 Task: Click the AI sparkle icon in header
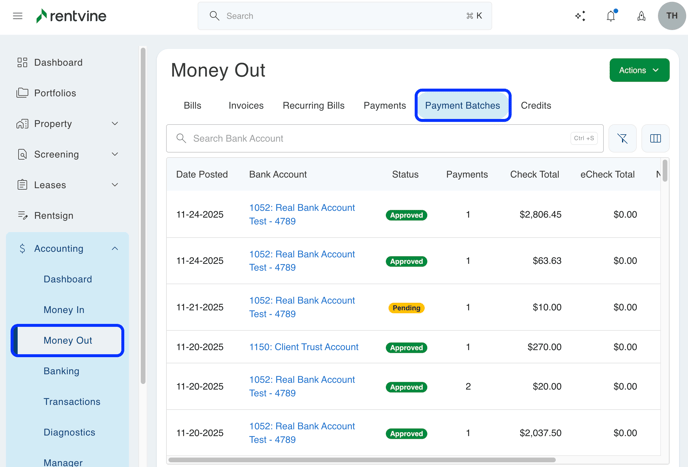[580, 16]
